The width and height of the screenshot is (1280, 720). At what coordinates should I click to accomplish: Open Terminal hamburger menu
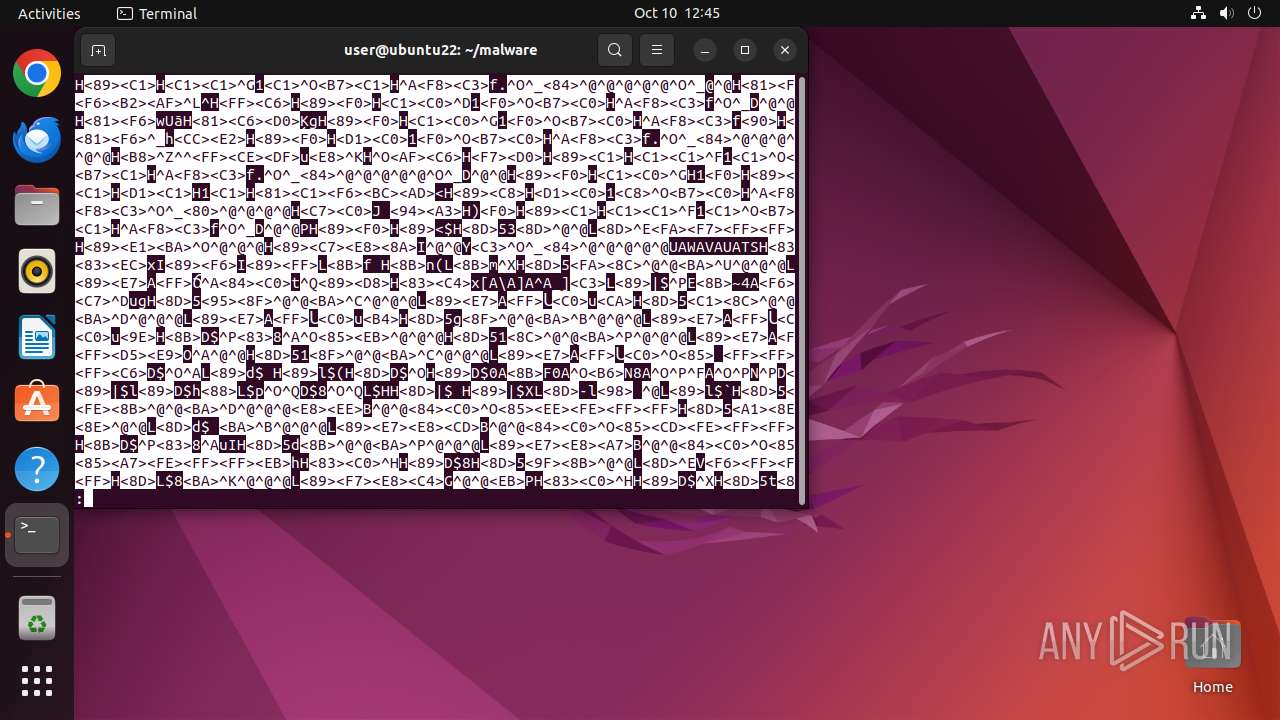[x=657, y=50]
